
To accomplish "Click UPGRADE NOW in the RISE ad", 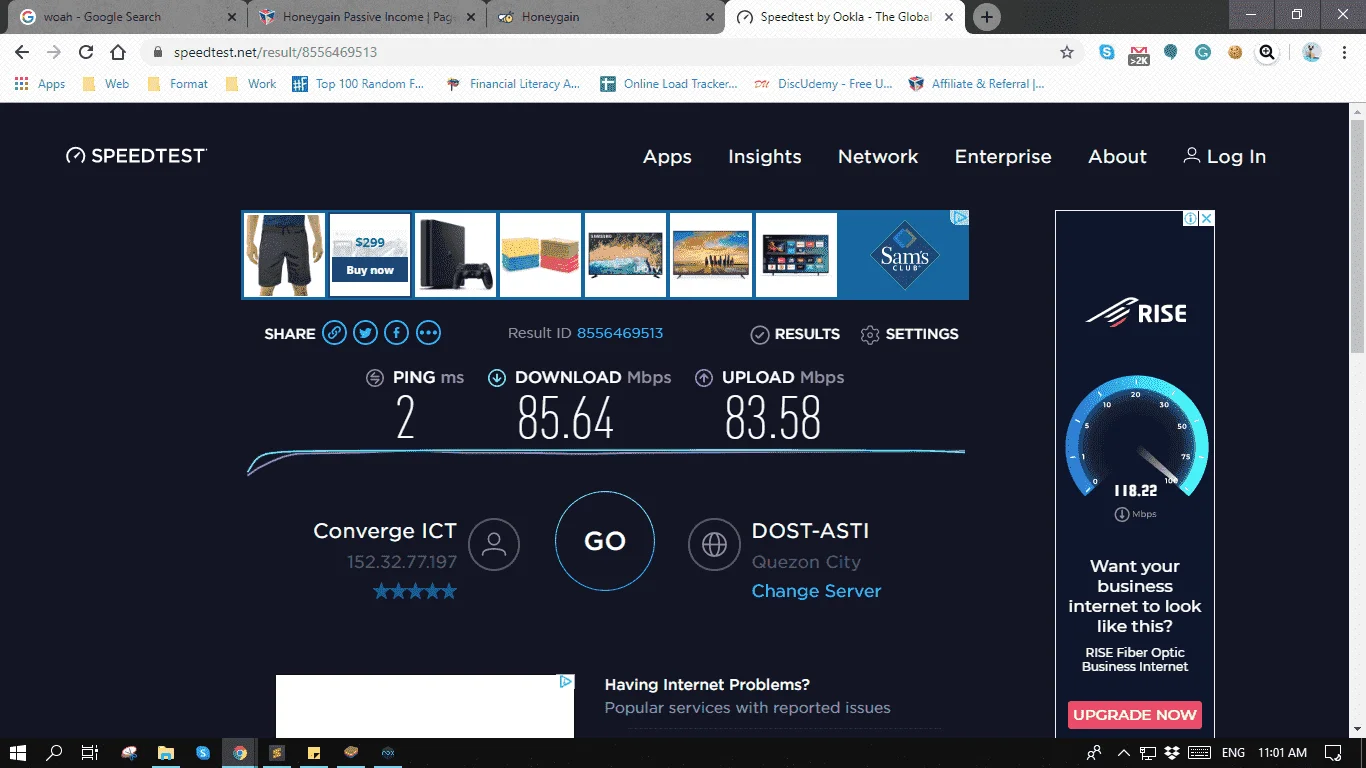I will point(1135,715).
